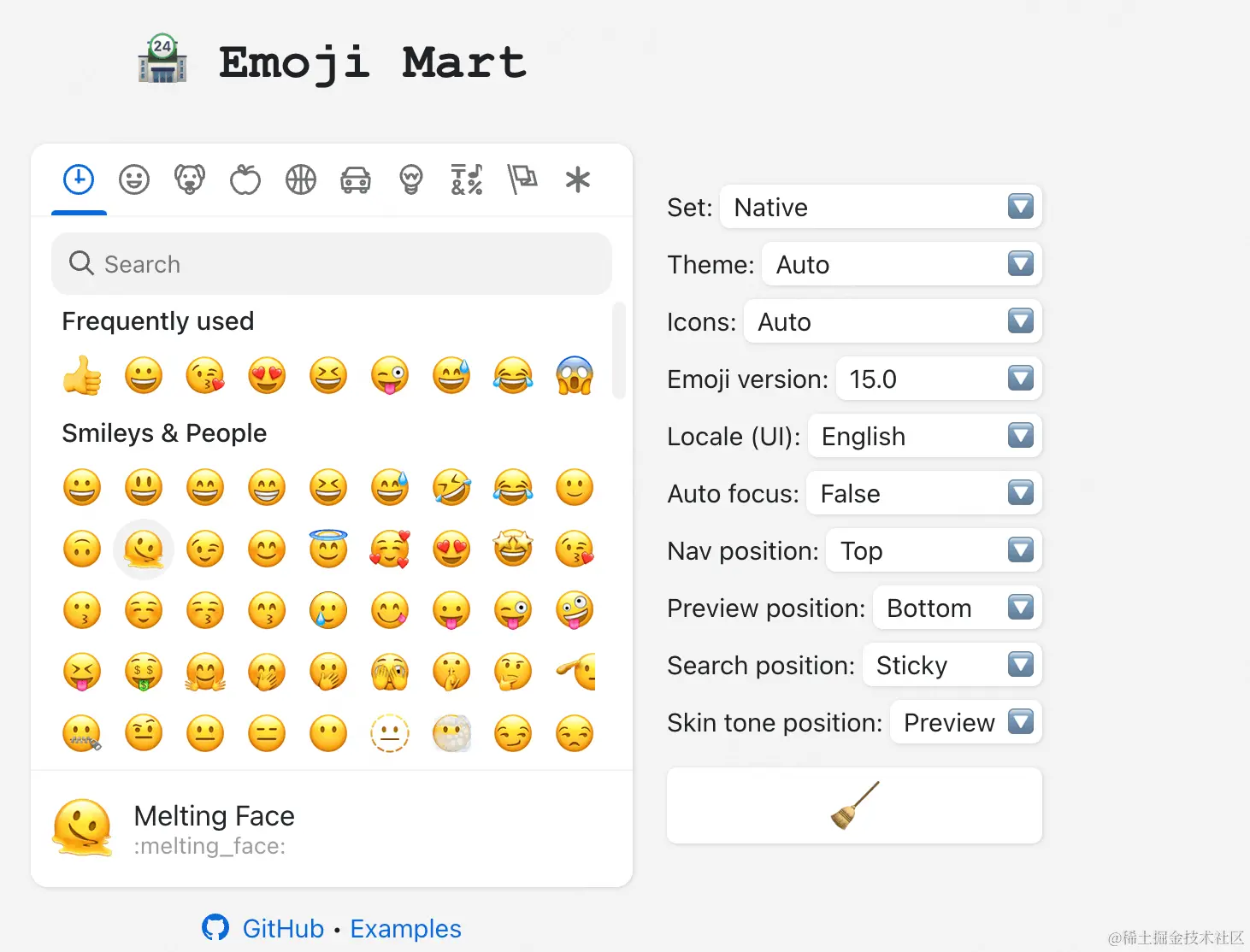Select the face with tear smiling emoji
This screenshot has width=1250, height=952.
click(x=328, y=611)
